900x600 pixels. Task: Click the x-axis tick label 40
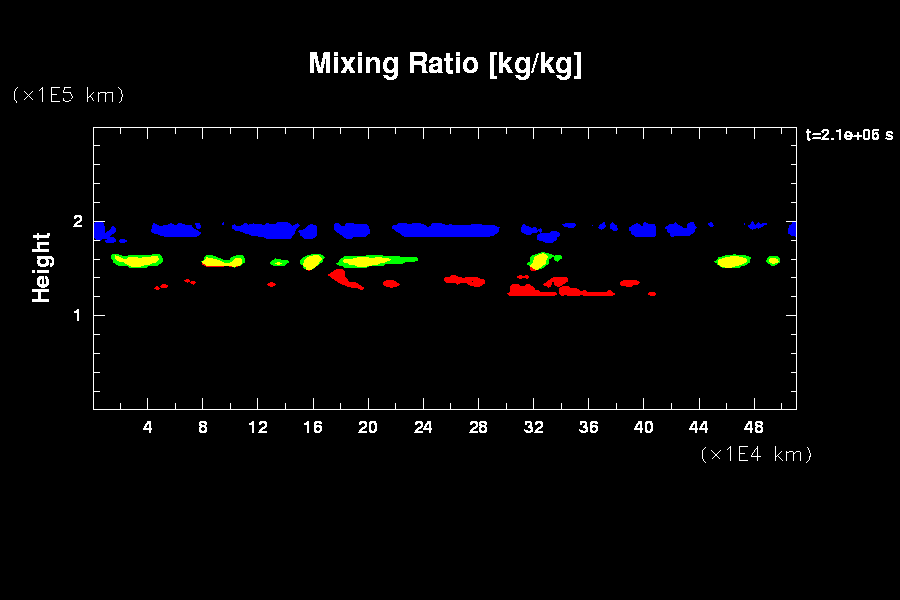click(x=643, y=427)
